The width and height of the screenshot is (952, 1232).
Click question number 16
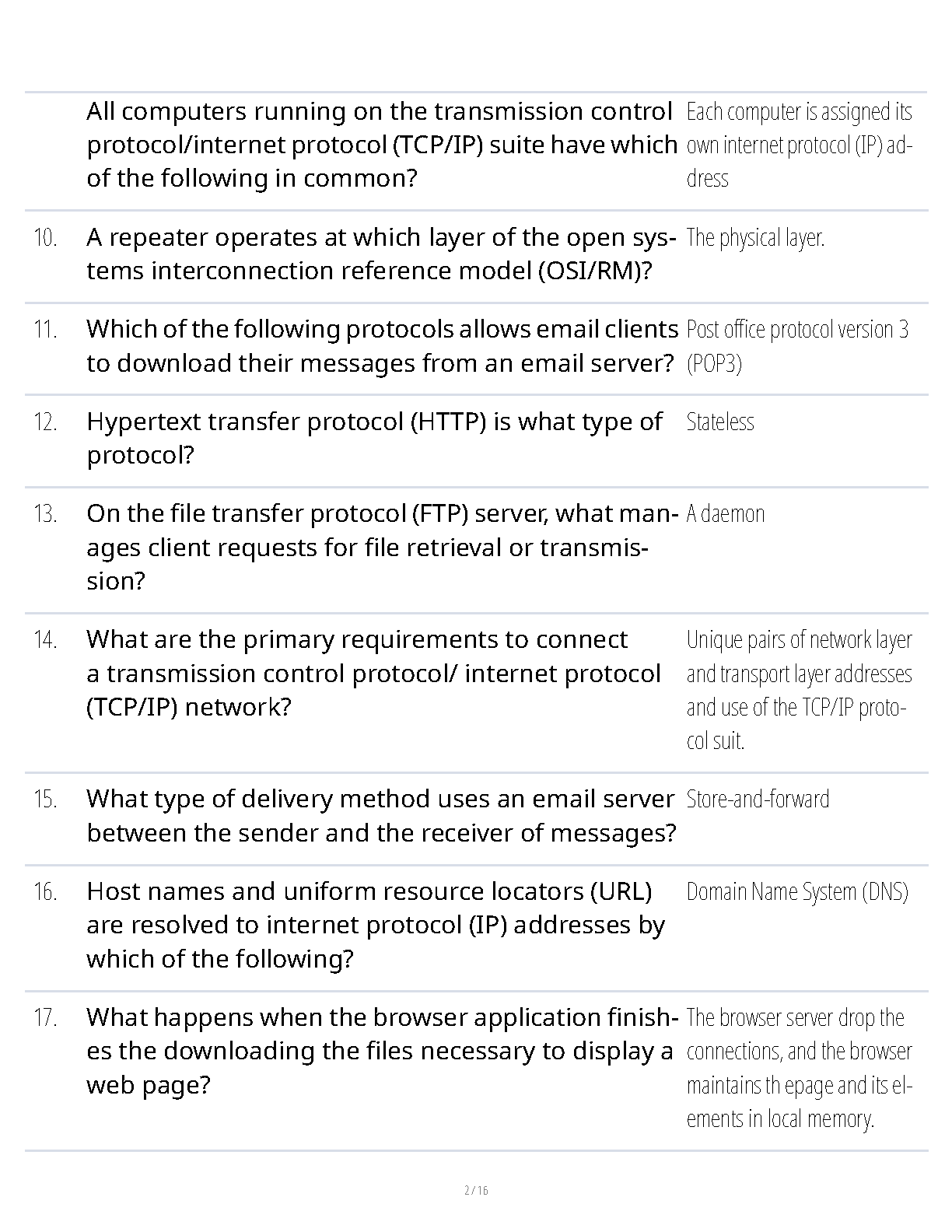pos(46,892)
